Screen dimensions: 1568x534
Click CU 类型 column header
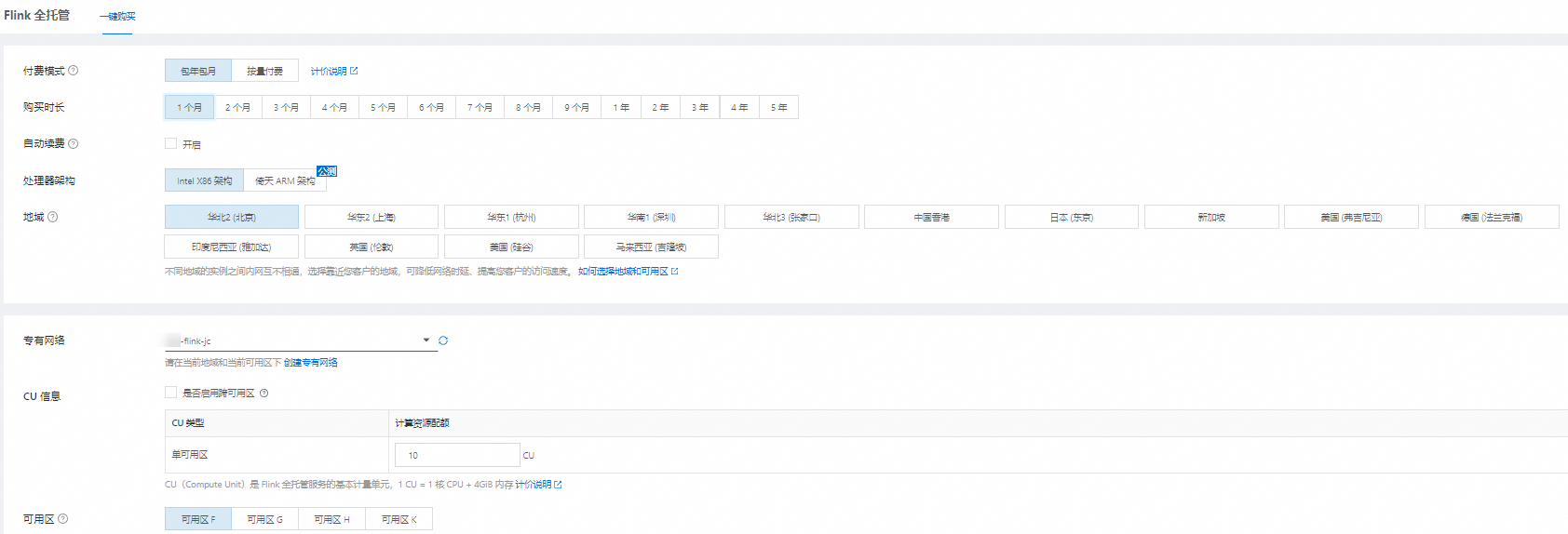(277, 423)
